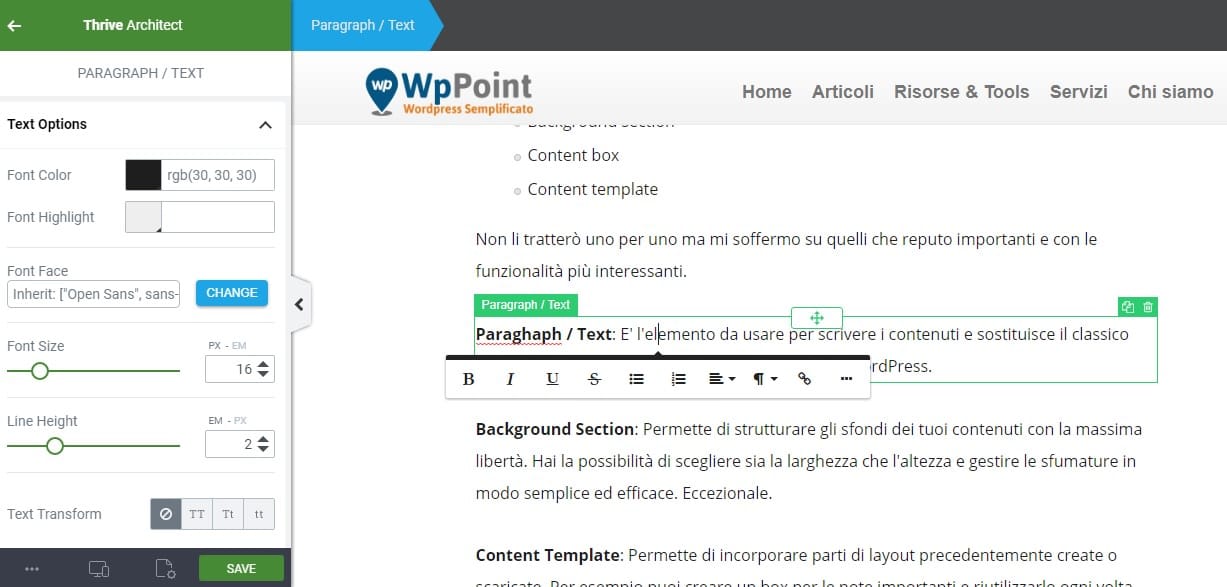Viewport: 1227px width, 587px height.
Task: Delete the Paragraph / Text element
Action: (1147, 307)
